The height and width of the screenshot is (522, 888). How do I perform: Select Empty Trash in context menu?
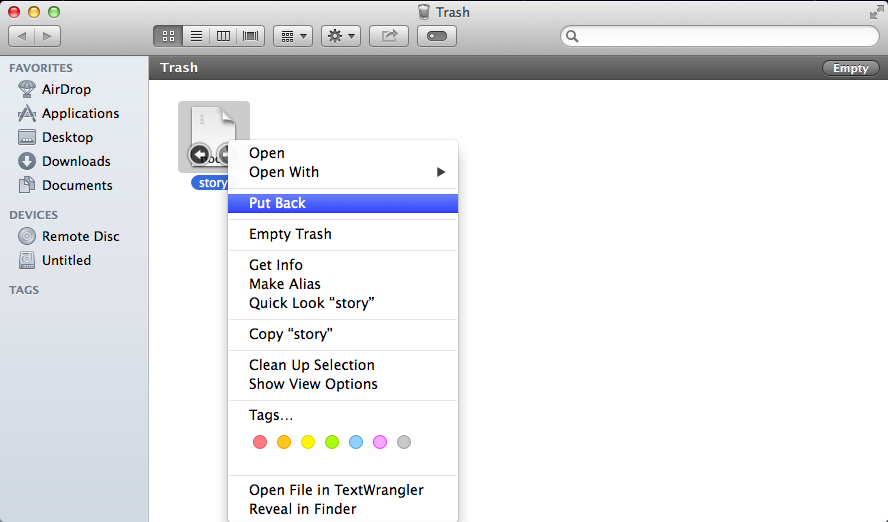click(290, 234)
